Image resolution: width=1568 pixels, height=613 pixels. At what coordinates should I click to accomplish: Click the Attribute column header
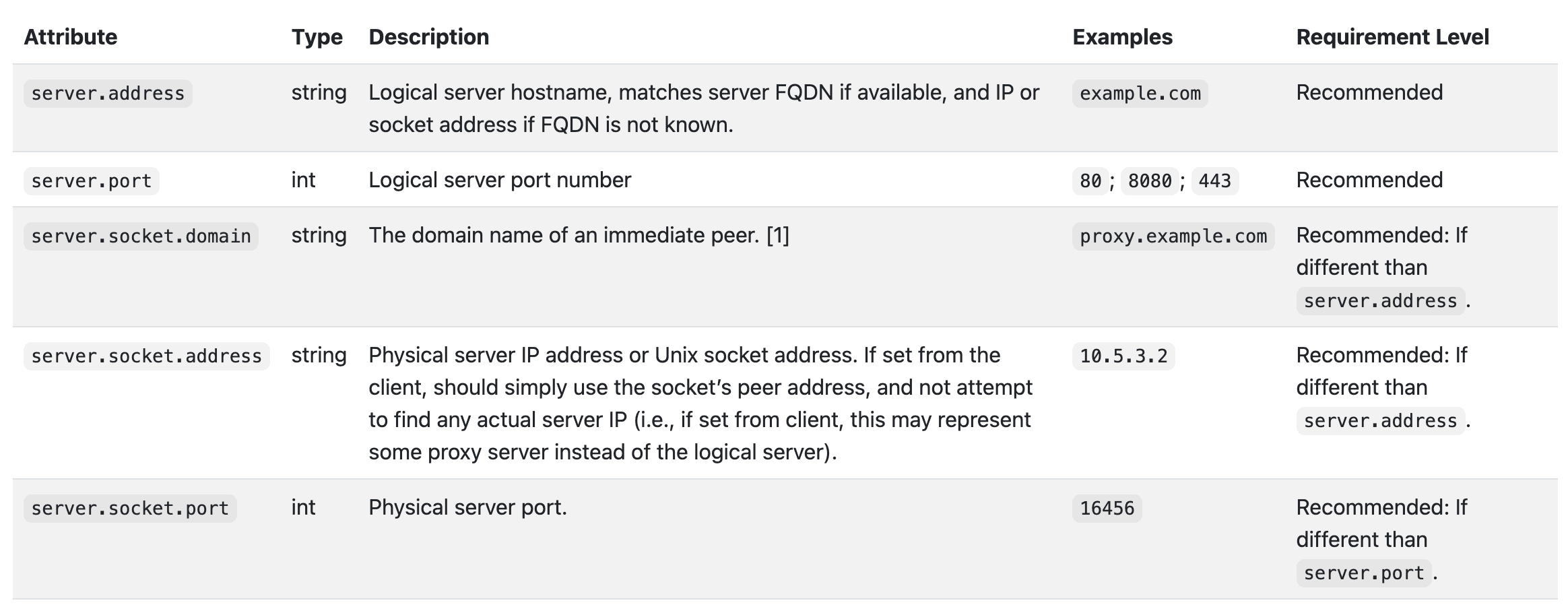[71, 37]
